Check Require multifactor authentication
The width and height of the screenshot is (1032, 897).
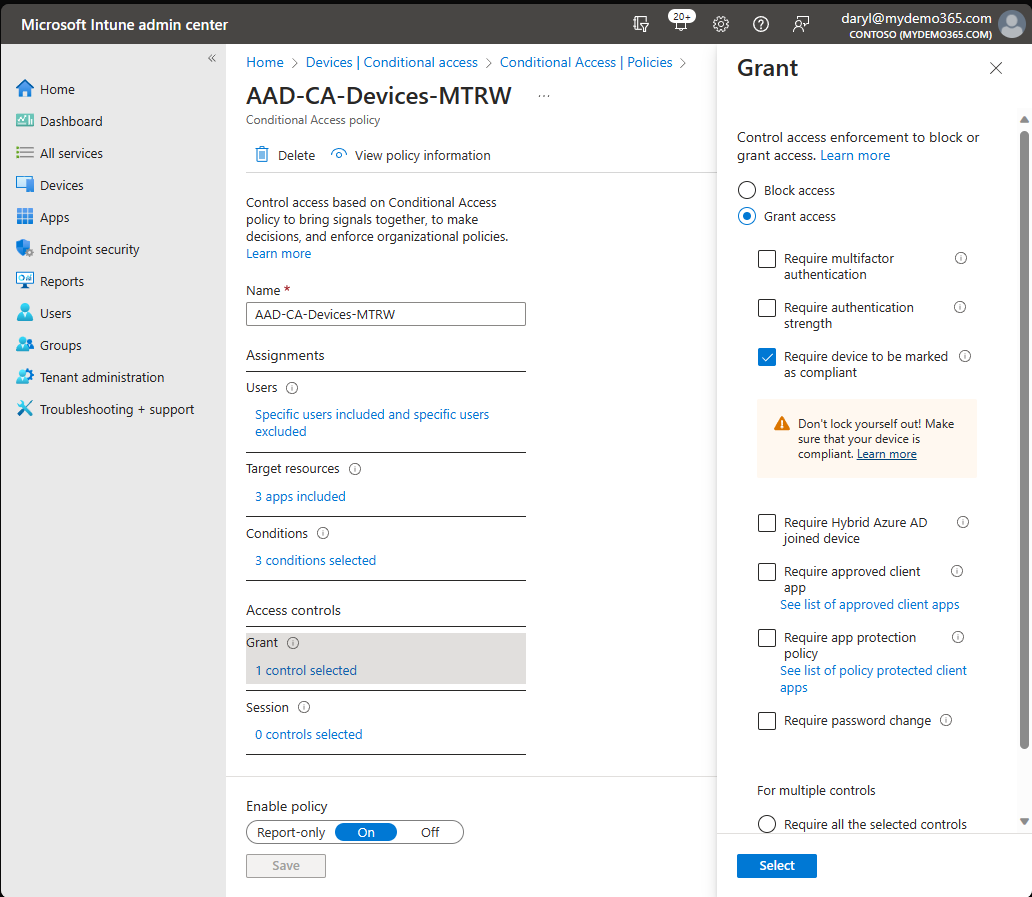point(767,259)
